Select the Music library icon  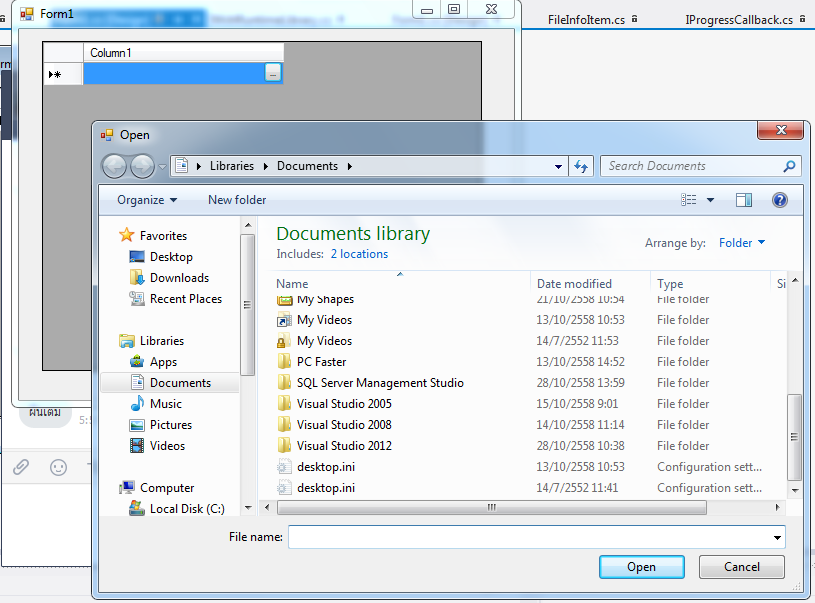pos(138,404)
